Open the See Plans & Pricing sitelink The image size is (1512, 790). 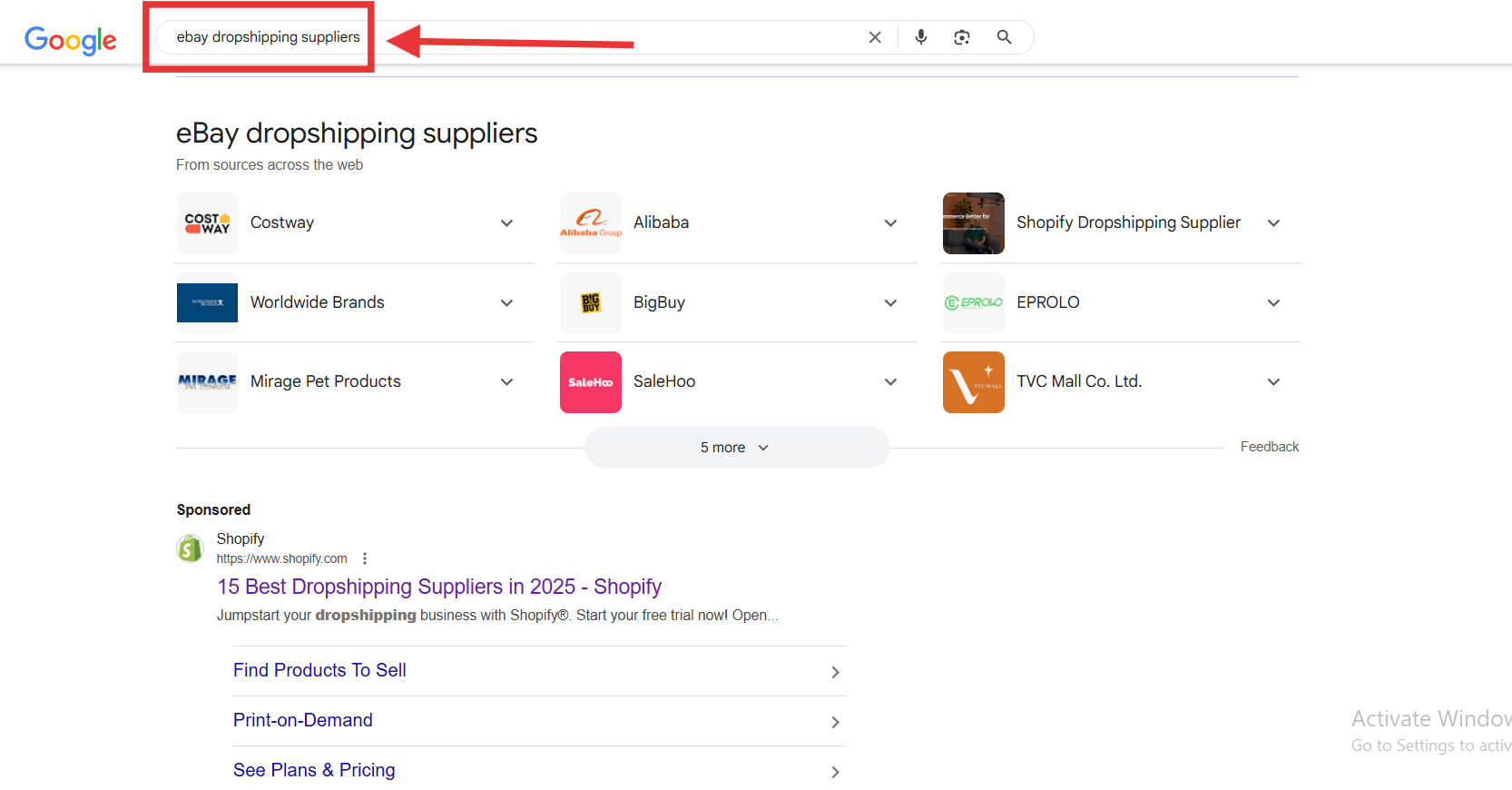[x=314, y=770]
